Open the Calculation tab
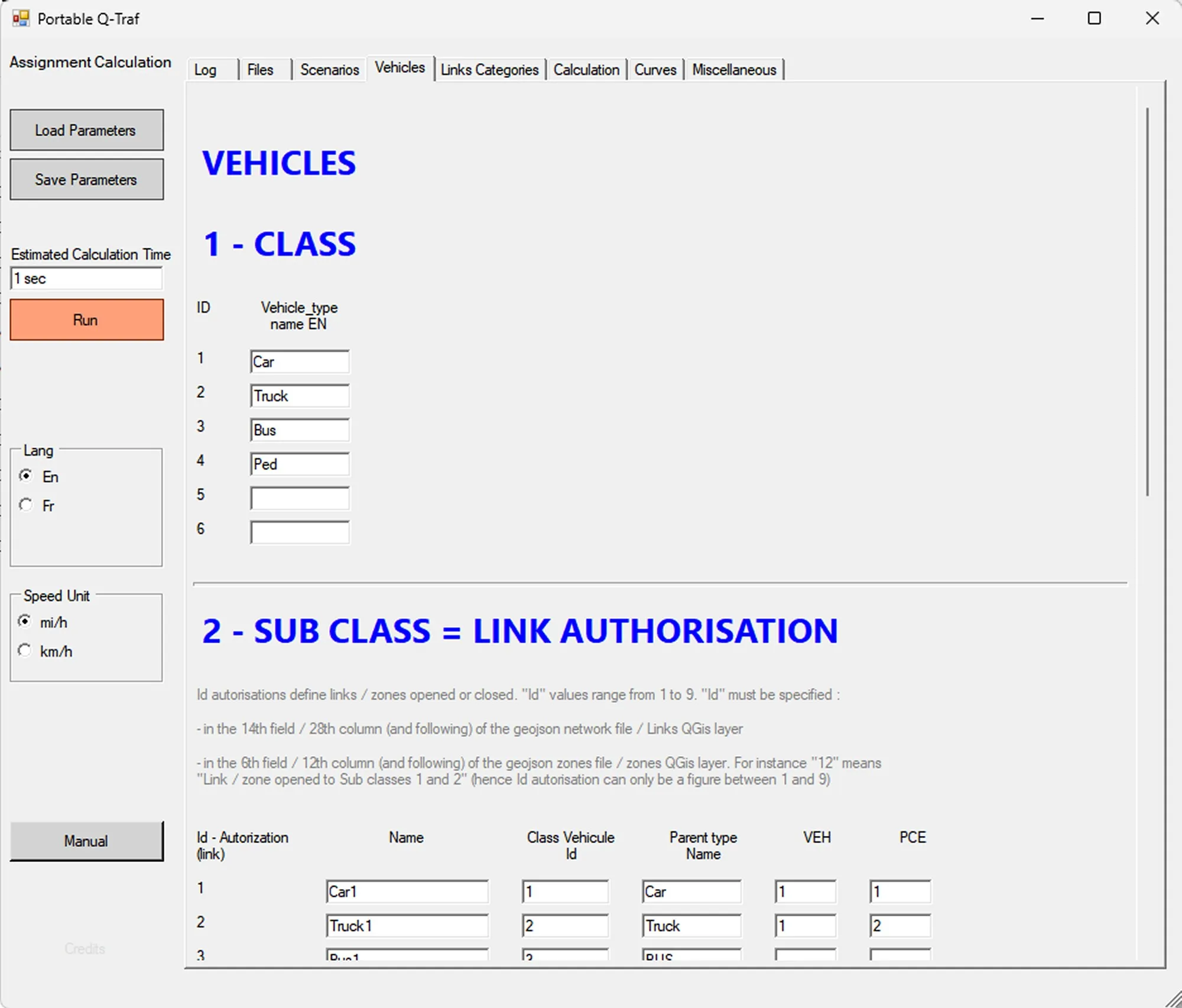 click(586, 70)
